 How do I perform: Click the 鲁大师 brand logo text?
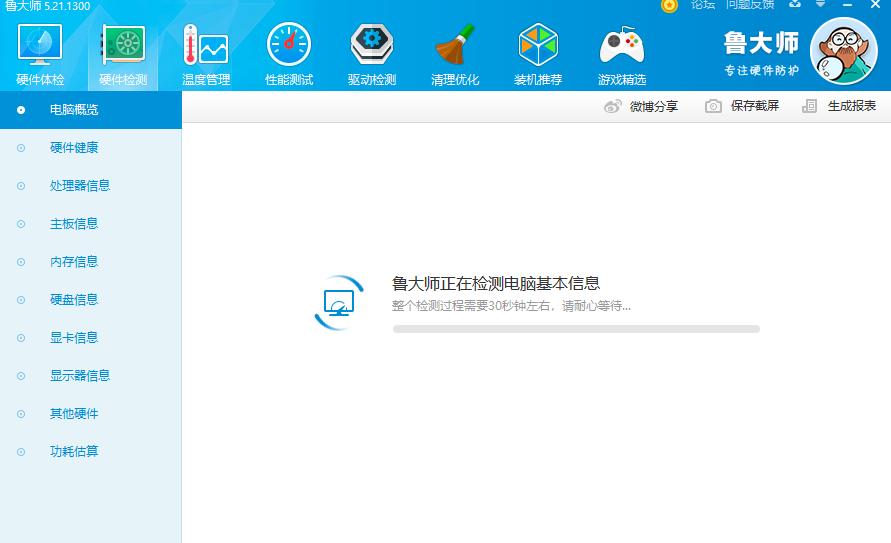(x=761, y=43)
